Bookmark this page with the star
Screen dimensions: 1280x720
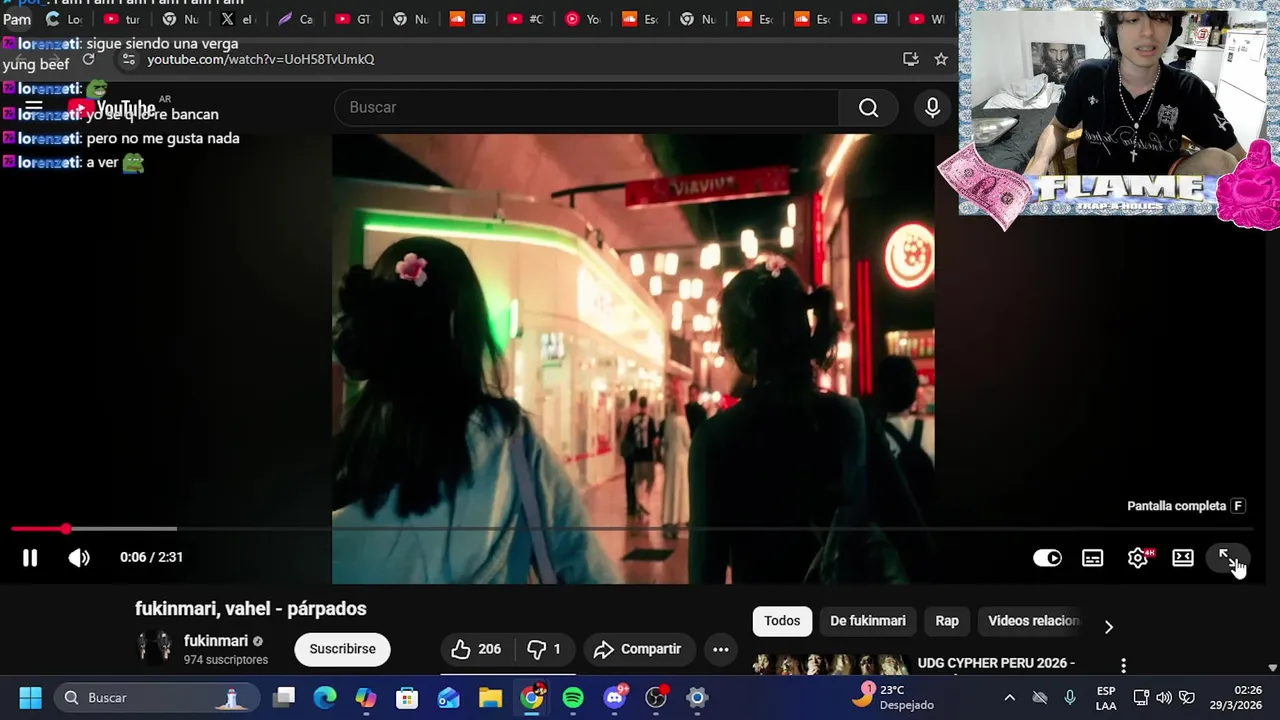click(941, 59)
